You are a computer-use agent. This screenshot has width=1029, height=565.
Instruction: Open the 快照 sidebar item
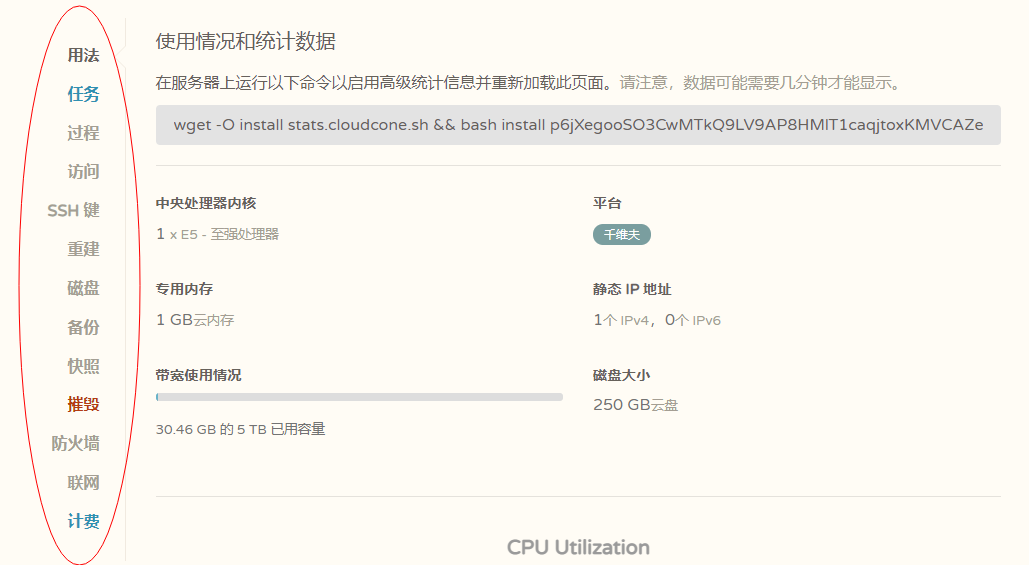[x=83, y=367]
